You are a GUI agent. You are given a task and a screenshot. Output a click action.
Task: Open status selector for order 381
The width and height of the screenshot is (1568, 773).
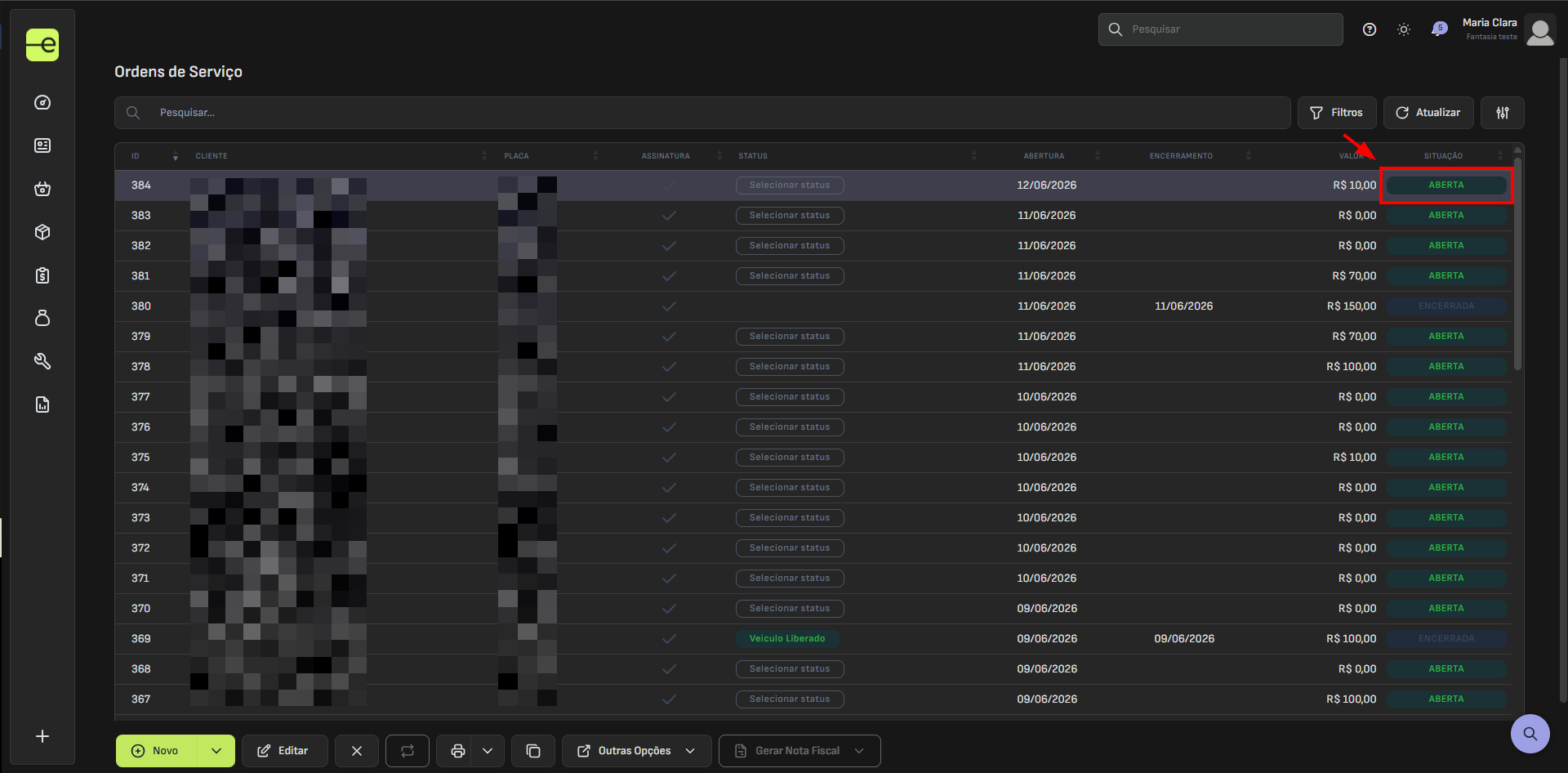coord(790,276)
